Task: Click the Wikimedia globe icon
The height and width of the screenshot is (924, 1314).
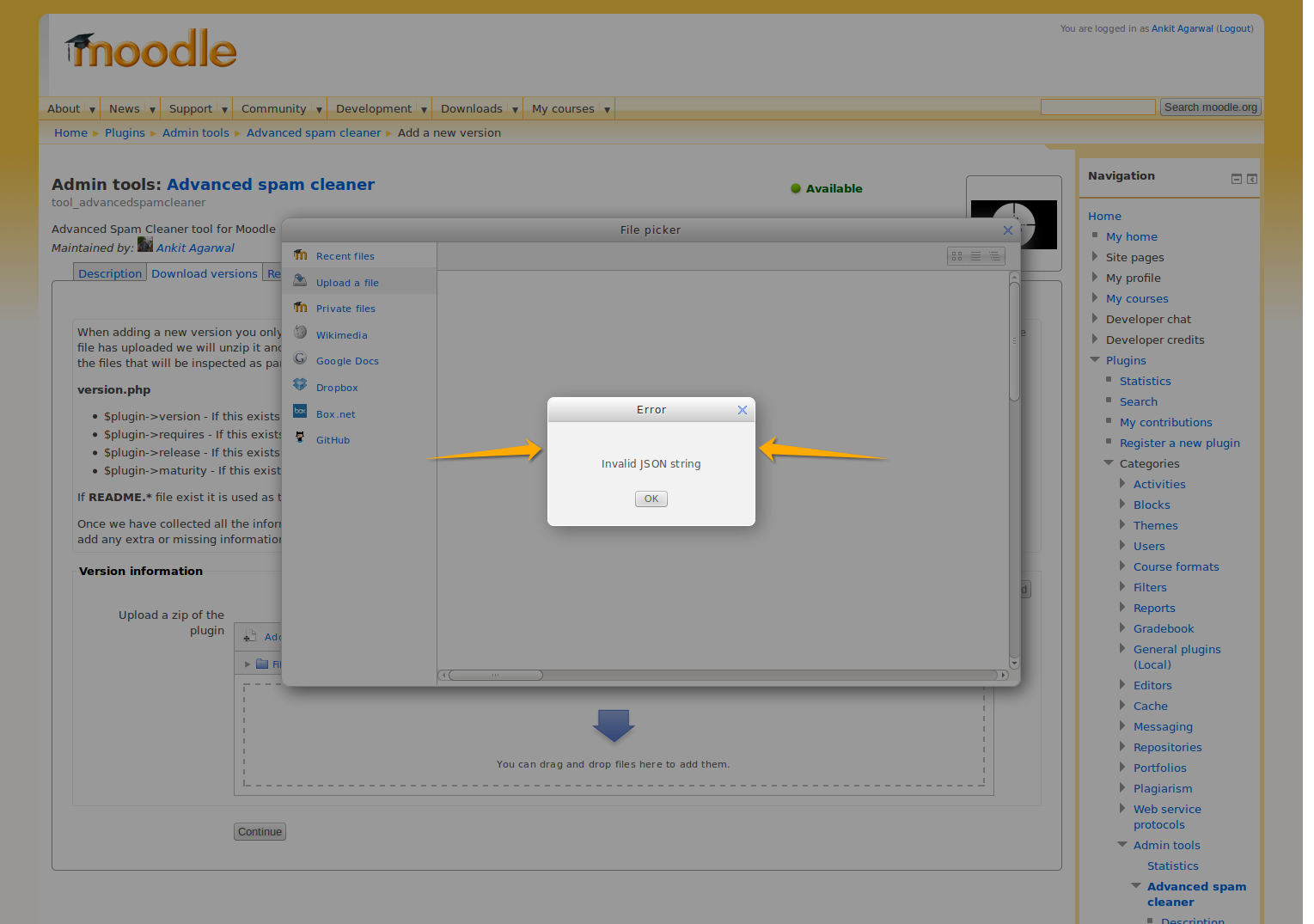Action: (300, 333)
